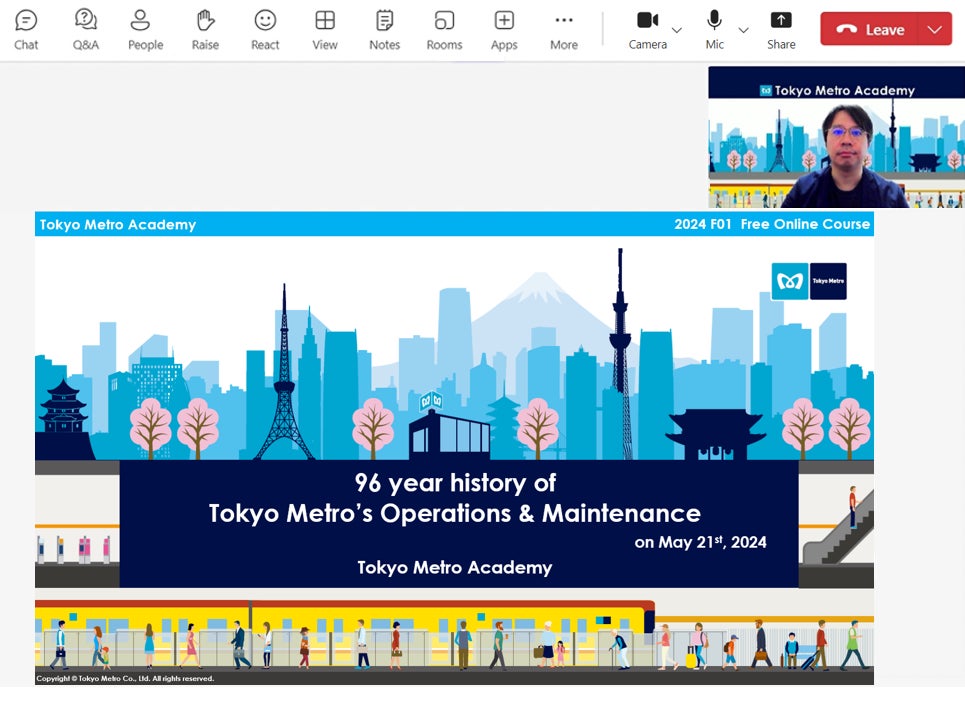
Task: Raise your hand in the meeting
Action: (205, 30)
